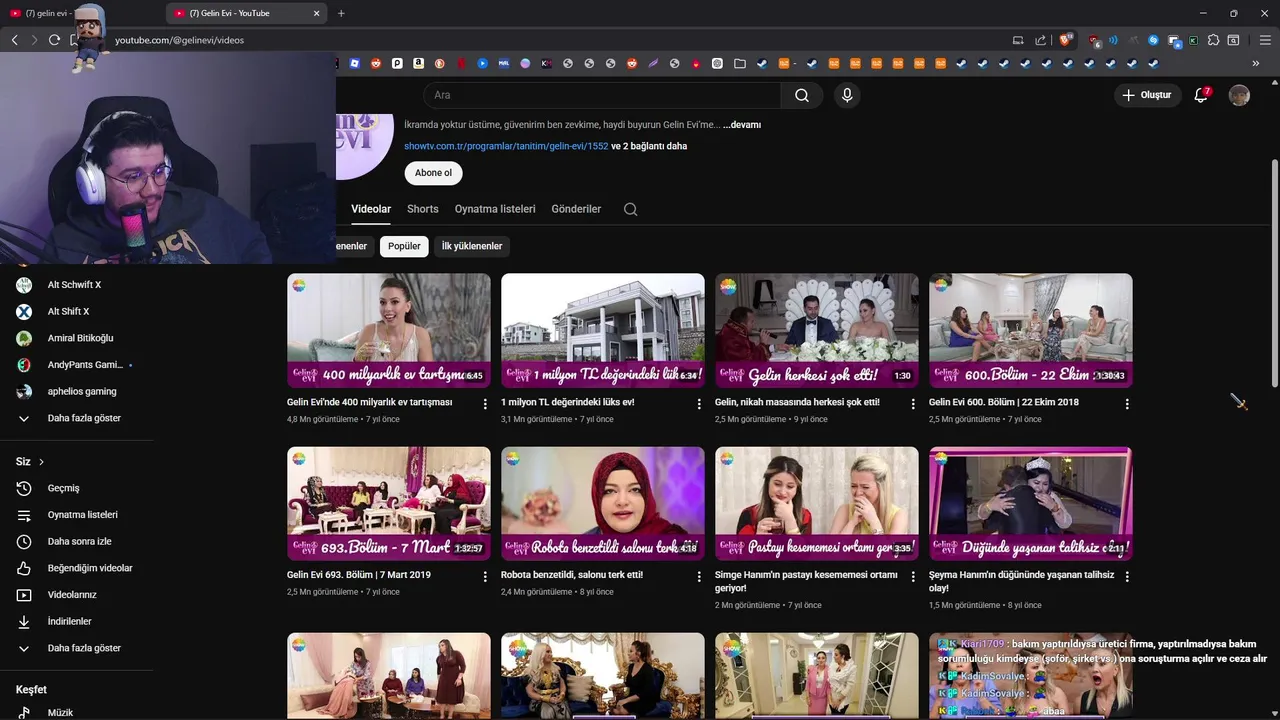Open options for 'Gelin Evi 693. Bölüm' video
This screenshot has height=720, width=1280.
485,577
